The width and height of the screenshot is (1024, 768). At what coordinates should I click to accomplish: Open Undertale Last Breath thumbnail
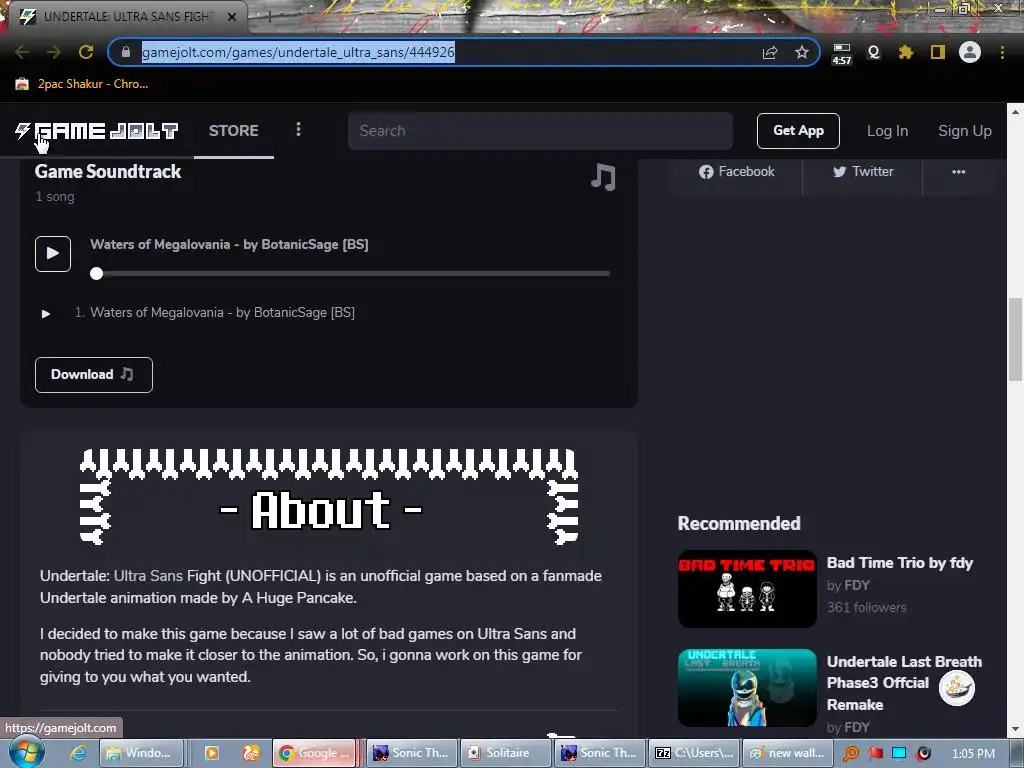pyautogui.click(x=747, y=688)
